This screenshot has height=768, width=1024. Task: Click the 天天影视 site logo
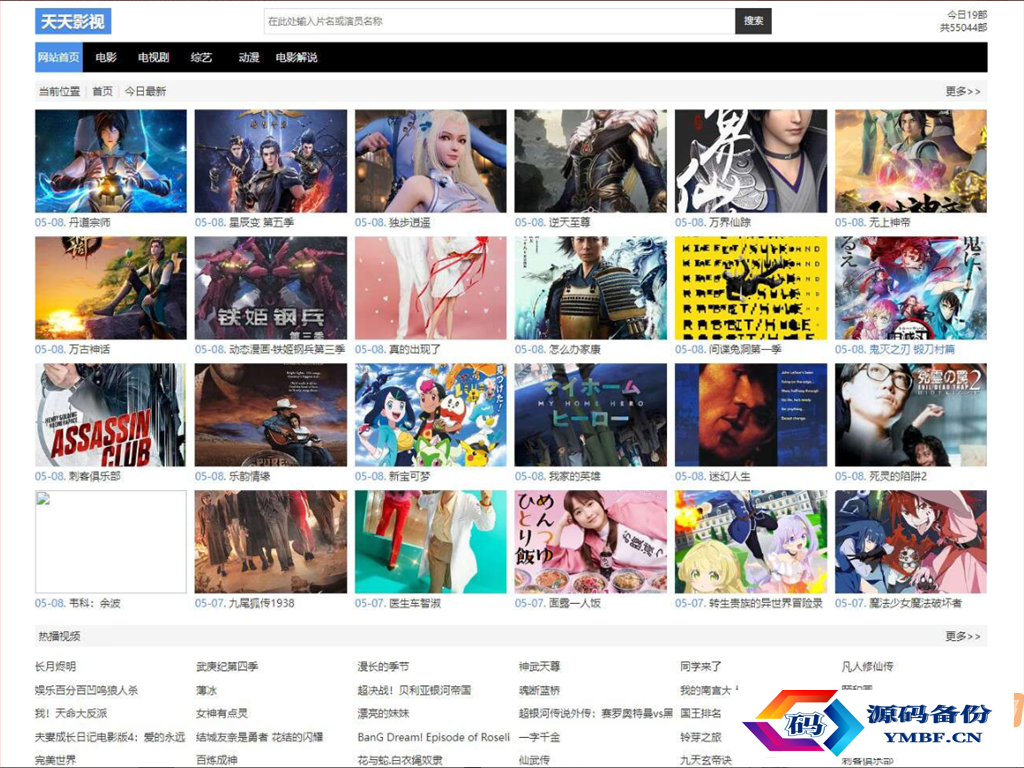coord(73,22)
